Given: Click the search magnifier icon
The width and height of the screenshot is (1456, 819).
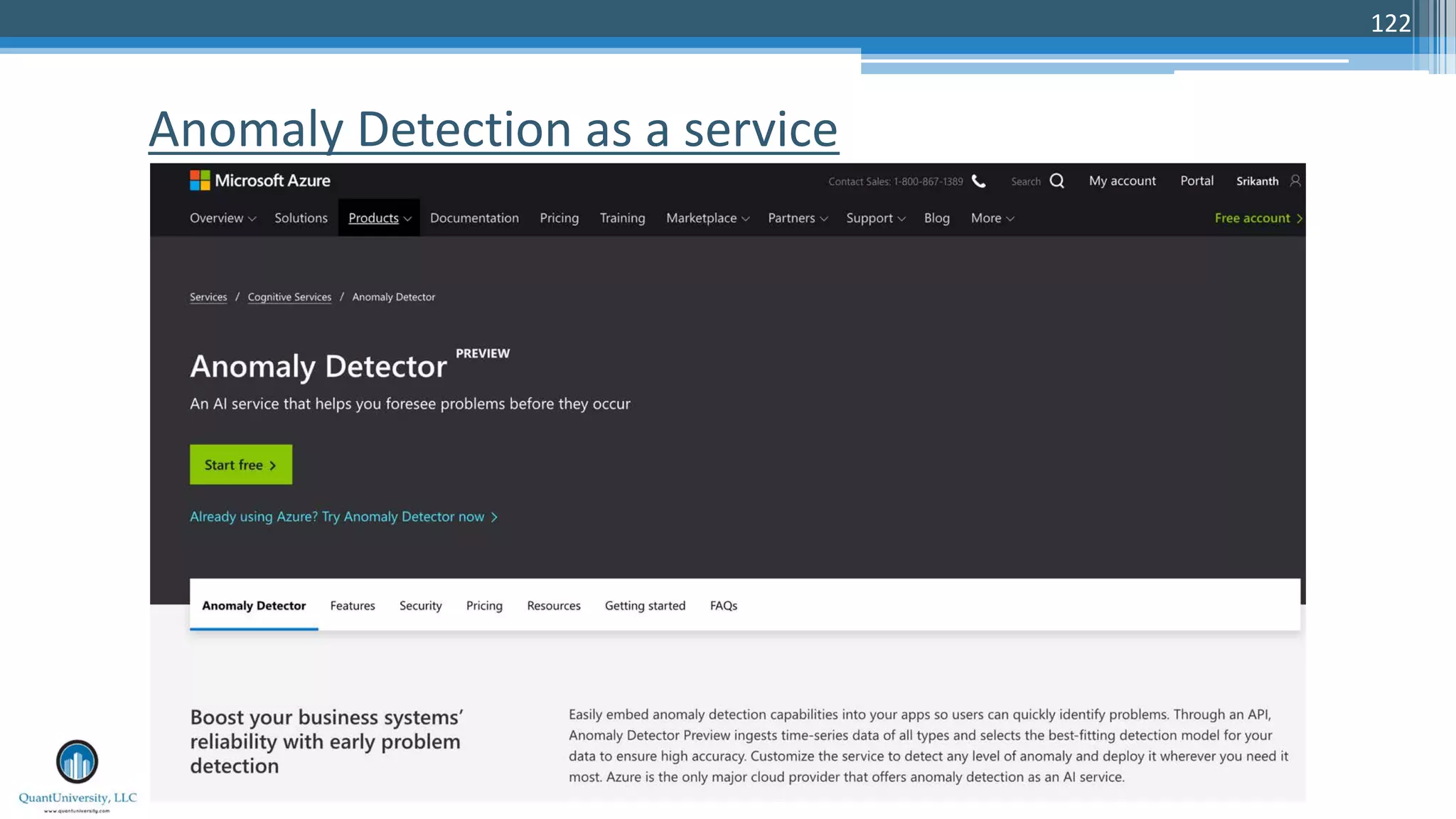Looking at the screenshot, I should click(x=1057, y=181).
